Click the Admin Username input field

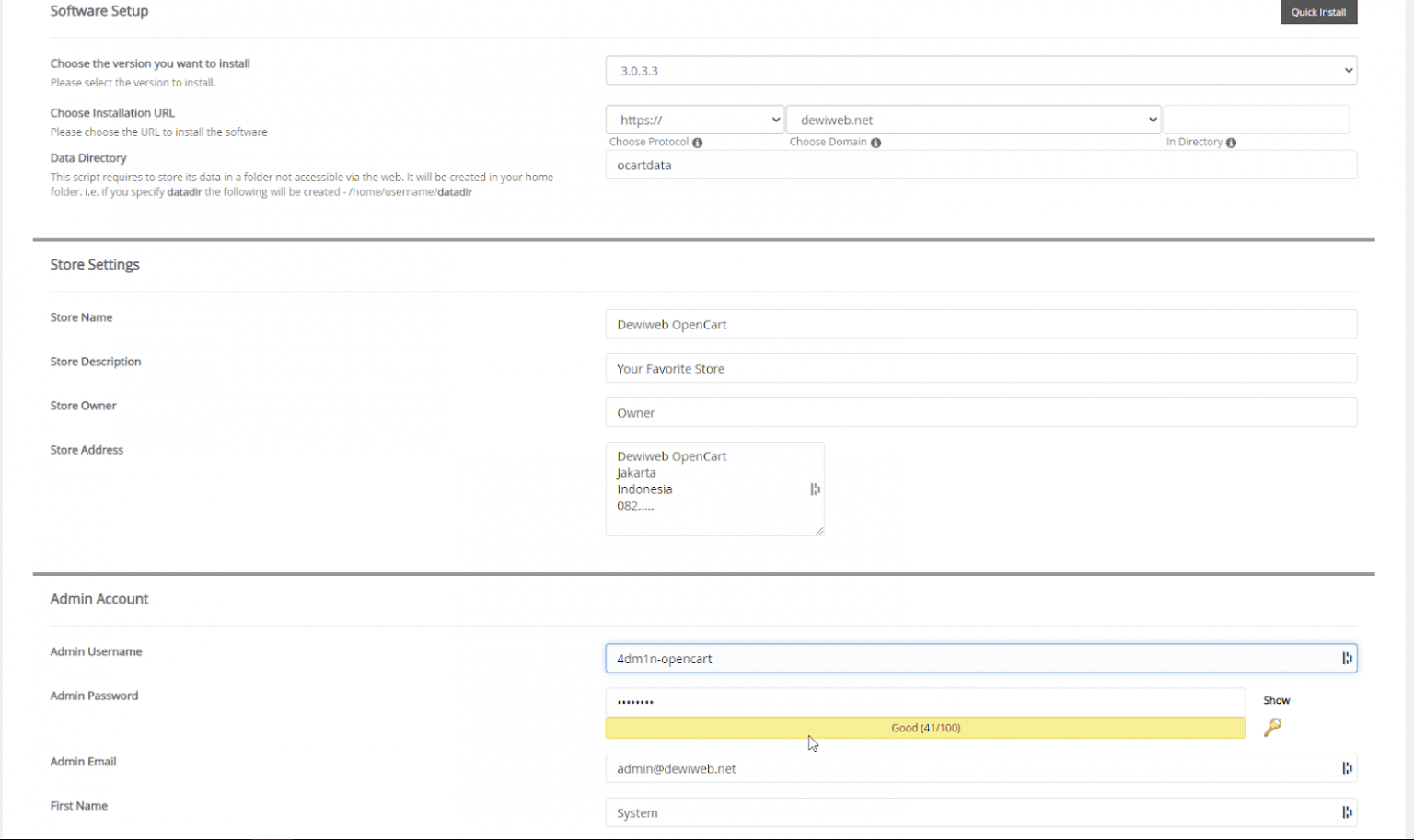[x=981, y=658]
